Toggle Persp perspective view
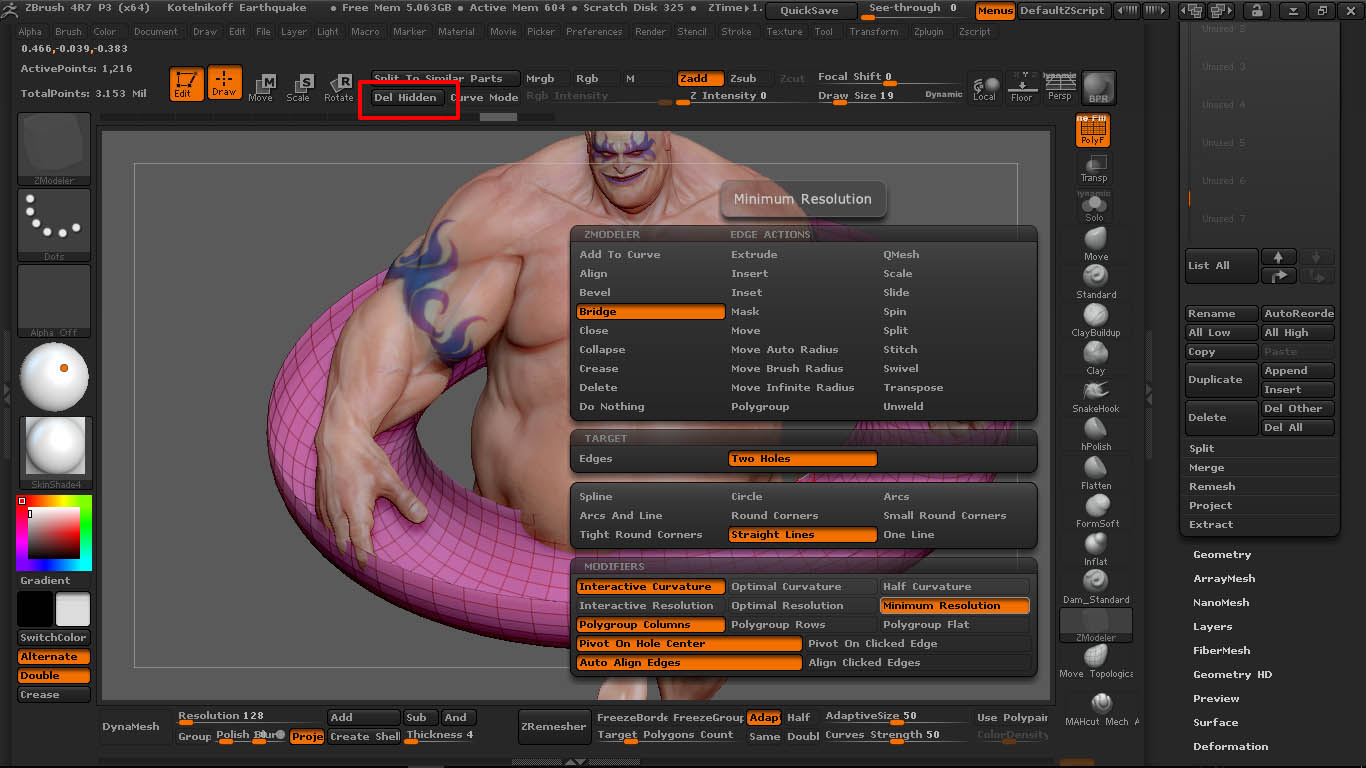 (1062, 87)
